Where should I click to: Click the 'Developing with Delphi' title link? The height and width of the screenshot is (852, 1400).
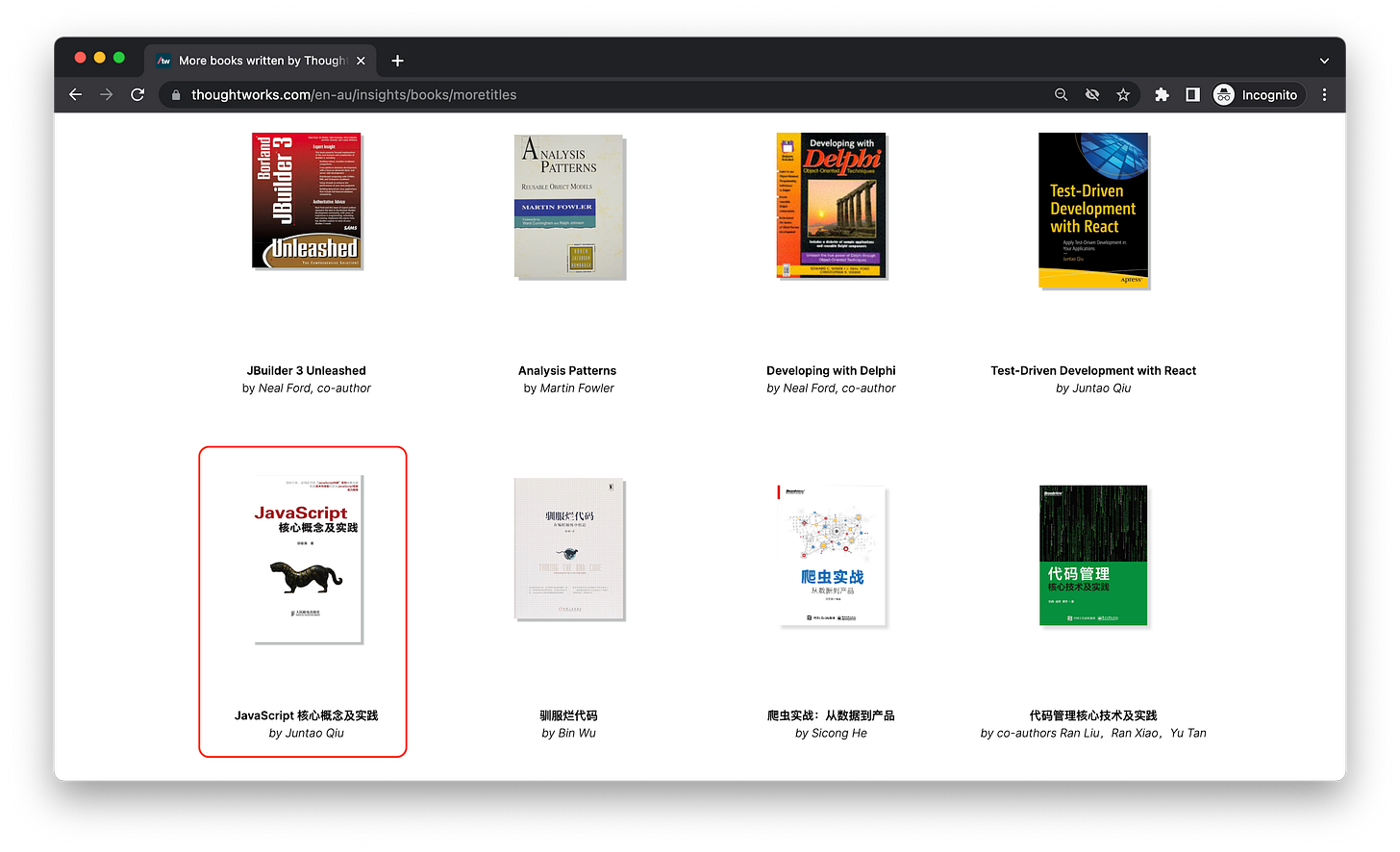[831, 370]
